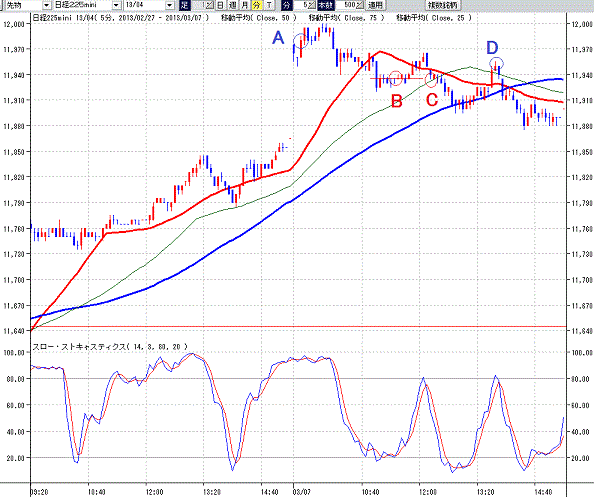Click the 移動平均( Close, 25 ) legend text
Screen dimensions: 594x497
click(x=435, y=18)
